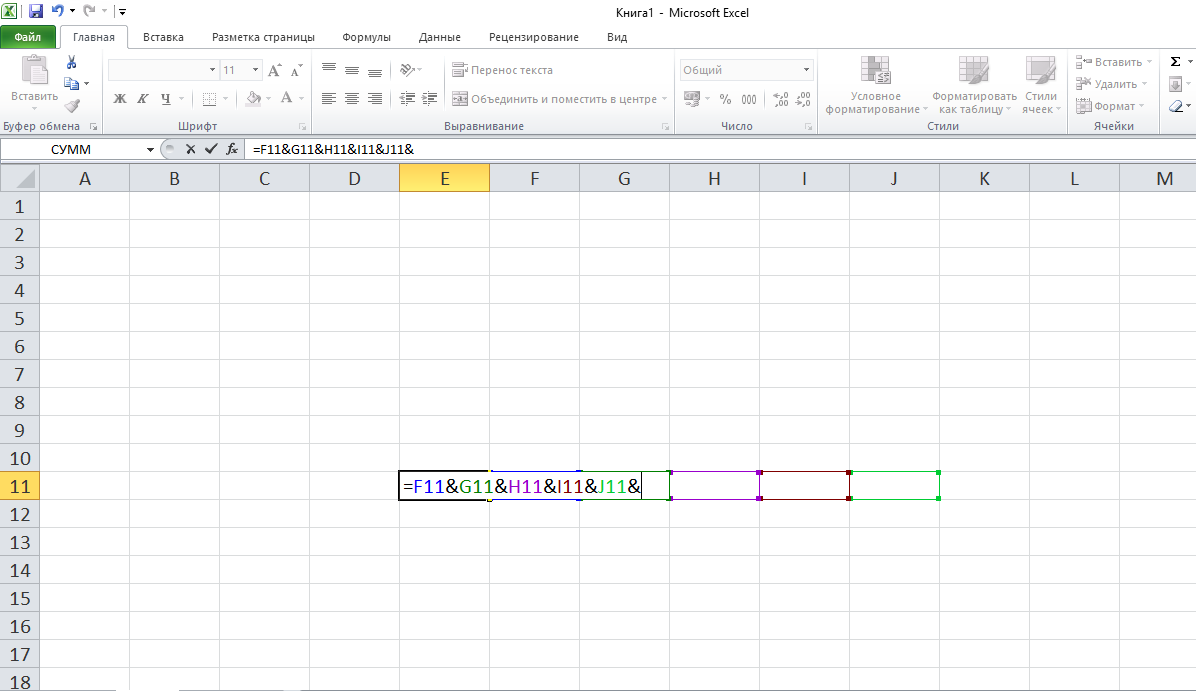
Task: Align text to top of cell
Action: [329, 69]
